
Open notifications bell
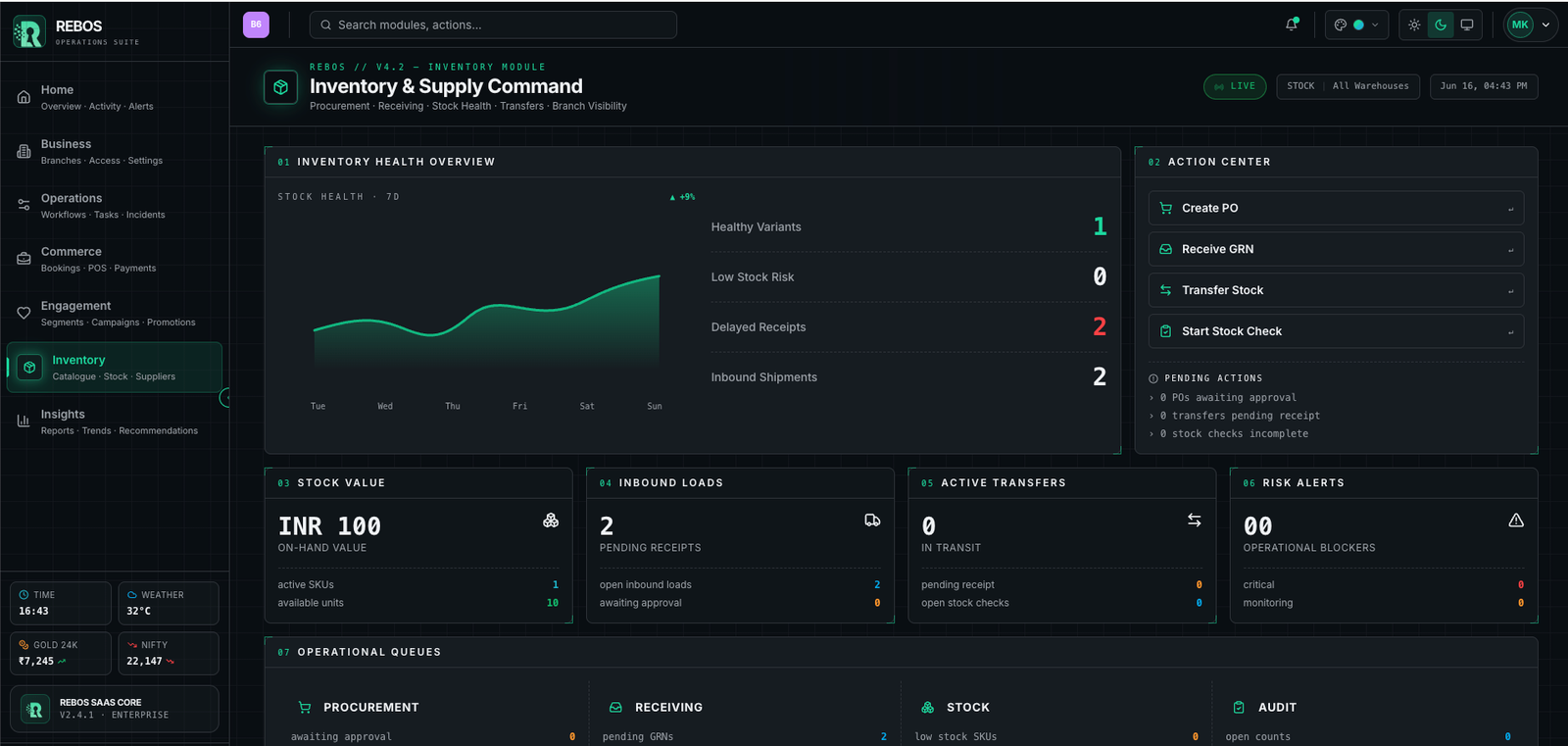click(x=1292, y=25)
